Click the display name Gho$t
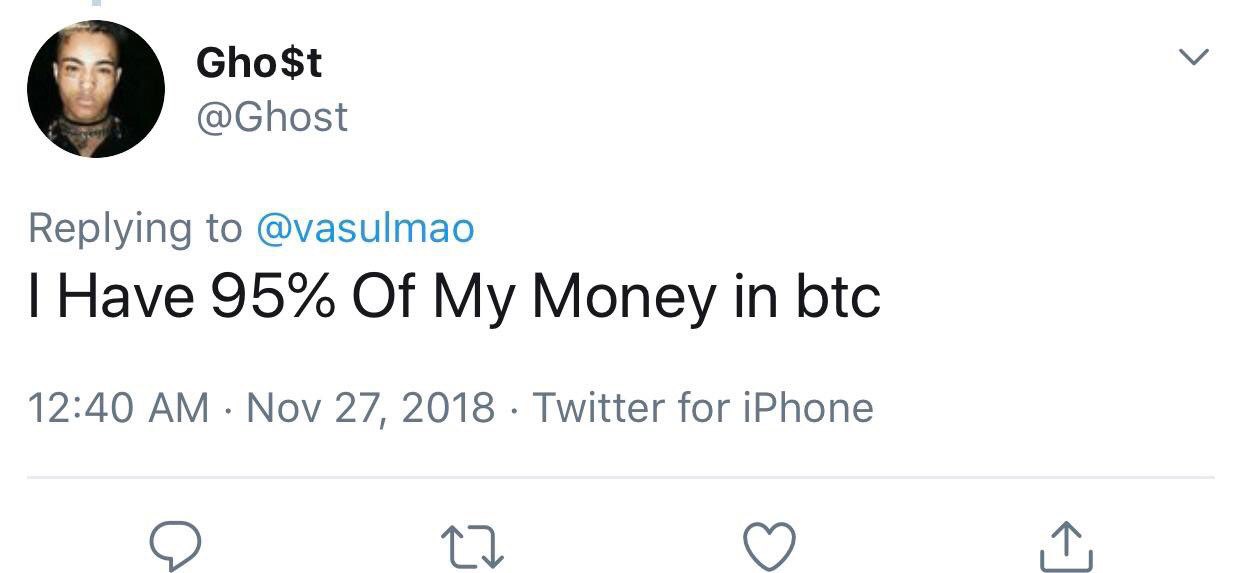Screen dimensions: 1242x573 pyautogui.click(x=259, y=64)
